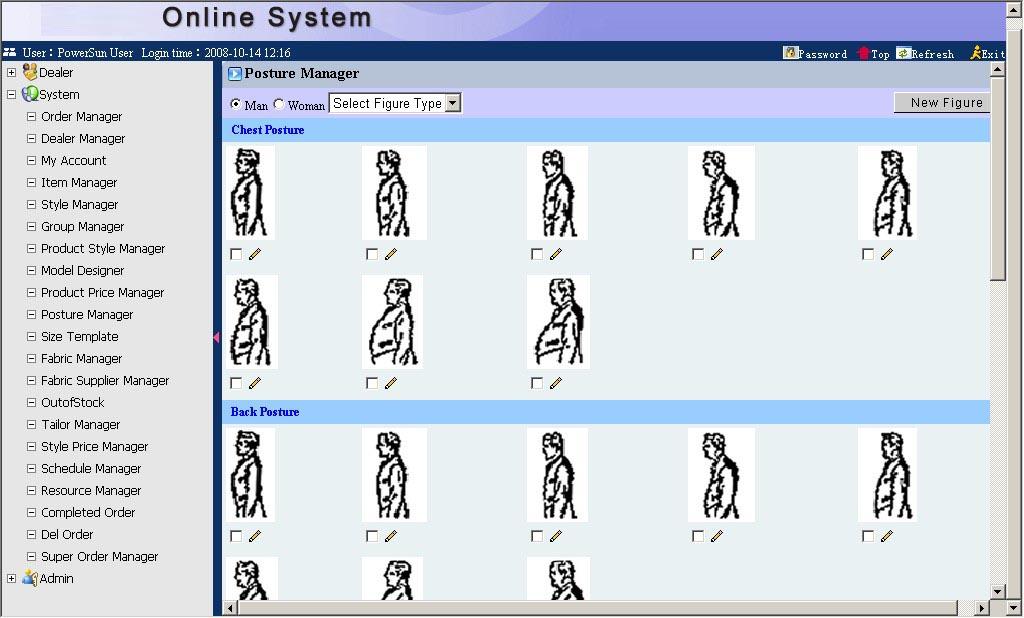
Task: Click the Admin user icon in sidebar
Action: click(x=30, y=578)
